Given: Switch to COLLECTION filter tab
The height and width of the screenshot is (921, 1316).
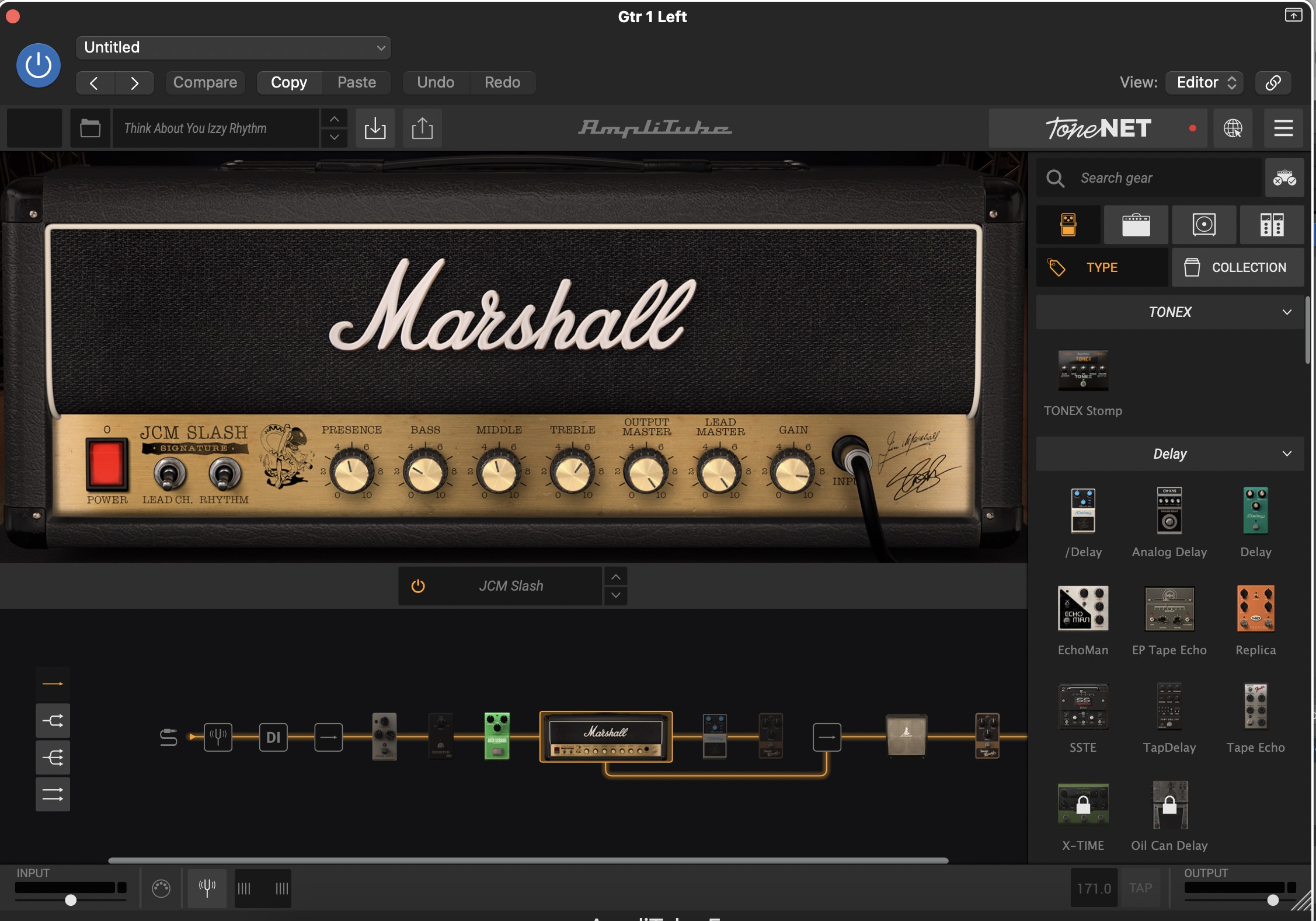Looking at the screenshot, I should click(1238, 267).
